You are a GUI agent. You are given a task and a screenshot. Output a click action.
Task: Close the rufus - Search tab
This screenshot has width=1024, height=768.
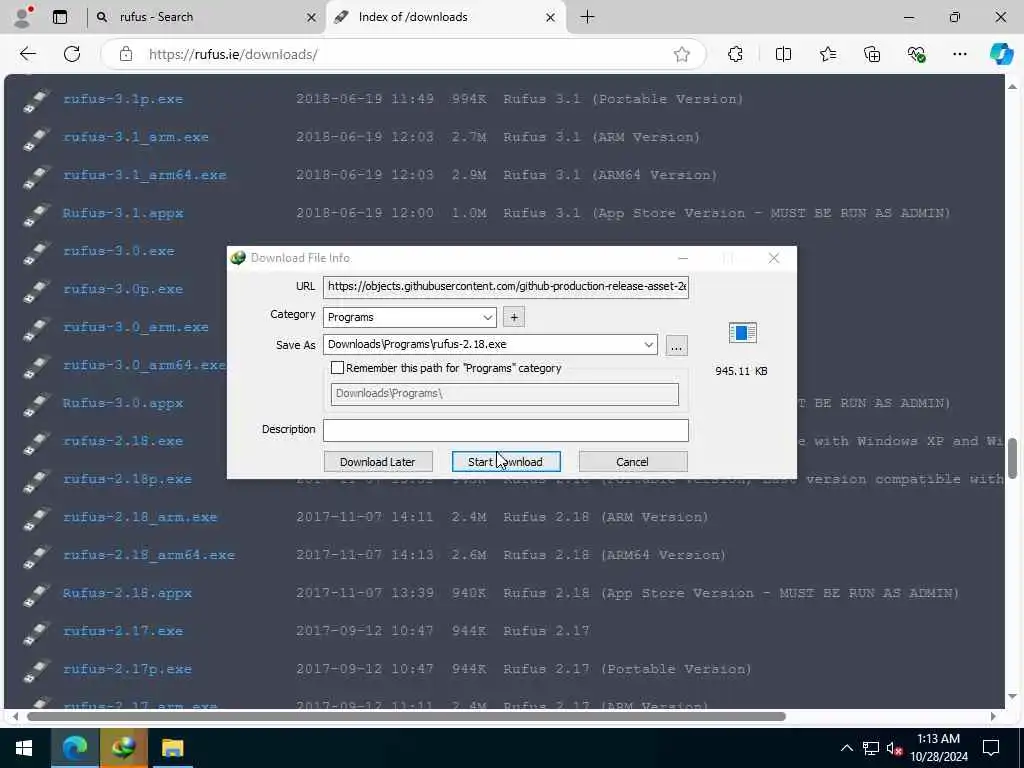click(x=312, y=18)
